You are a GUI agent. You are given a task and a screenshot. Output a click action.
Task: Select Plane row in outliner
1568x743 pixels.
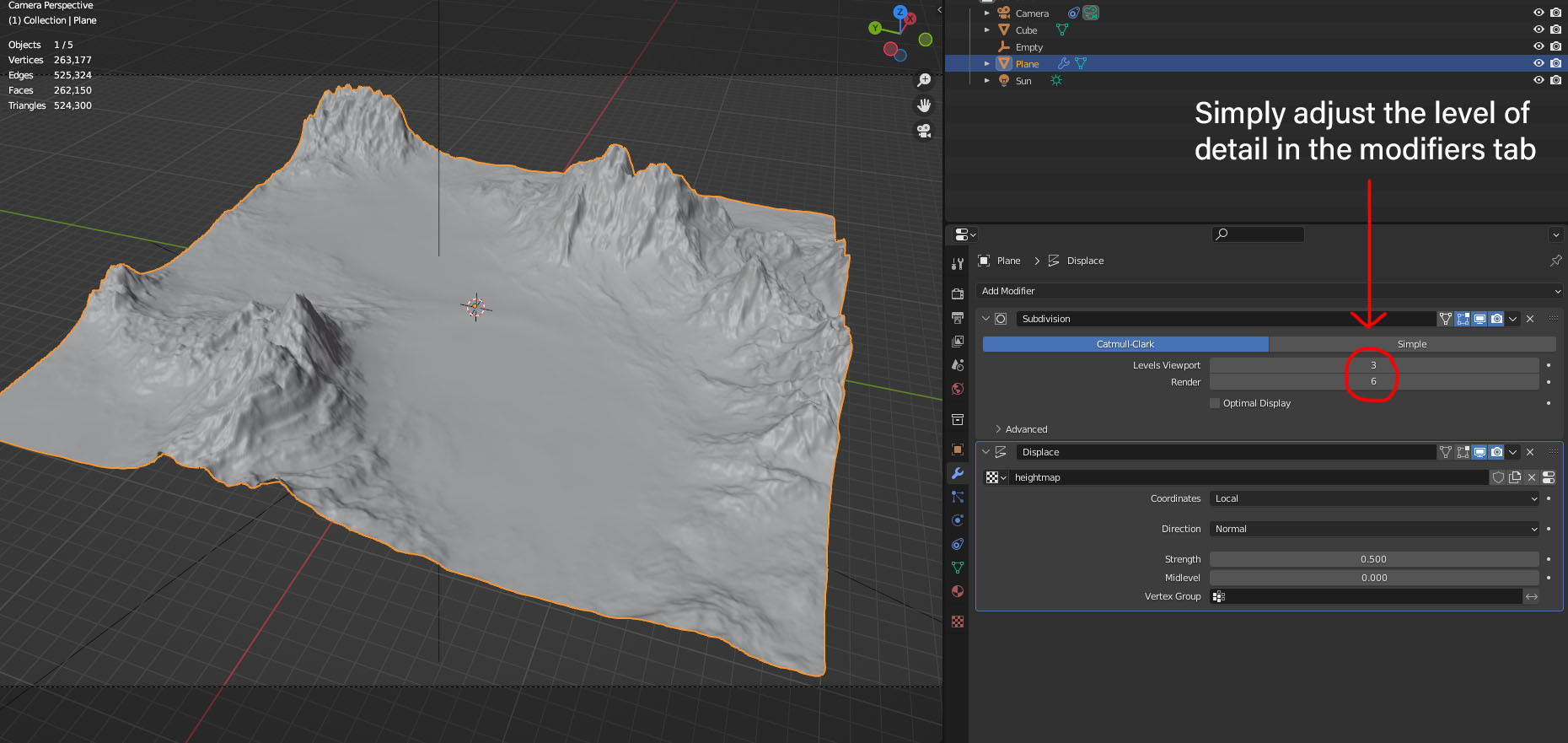click(x=1256, y=63)
